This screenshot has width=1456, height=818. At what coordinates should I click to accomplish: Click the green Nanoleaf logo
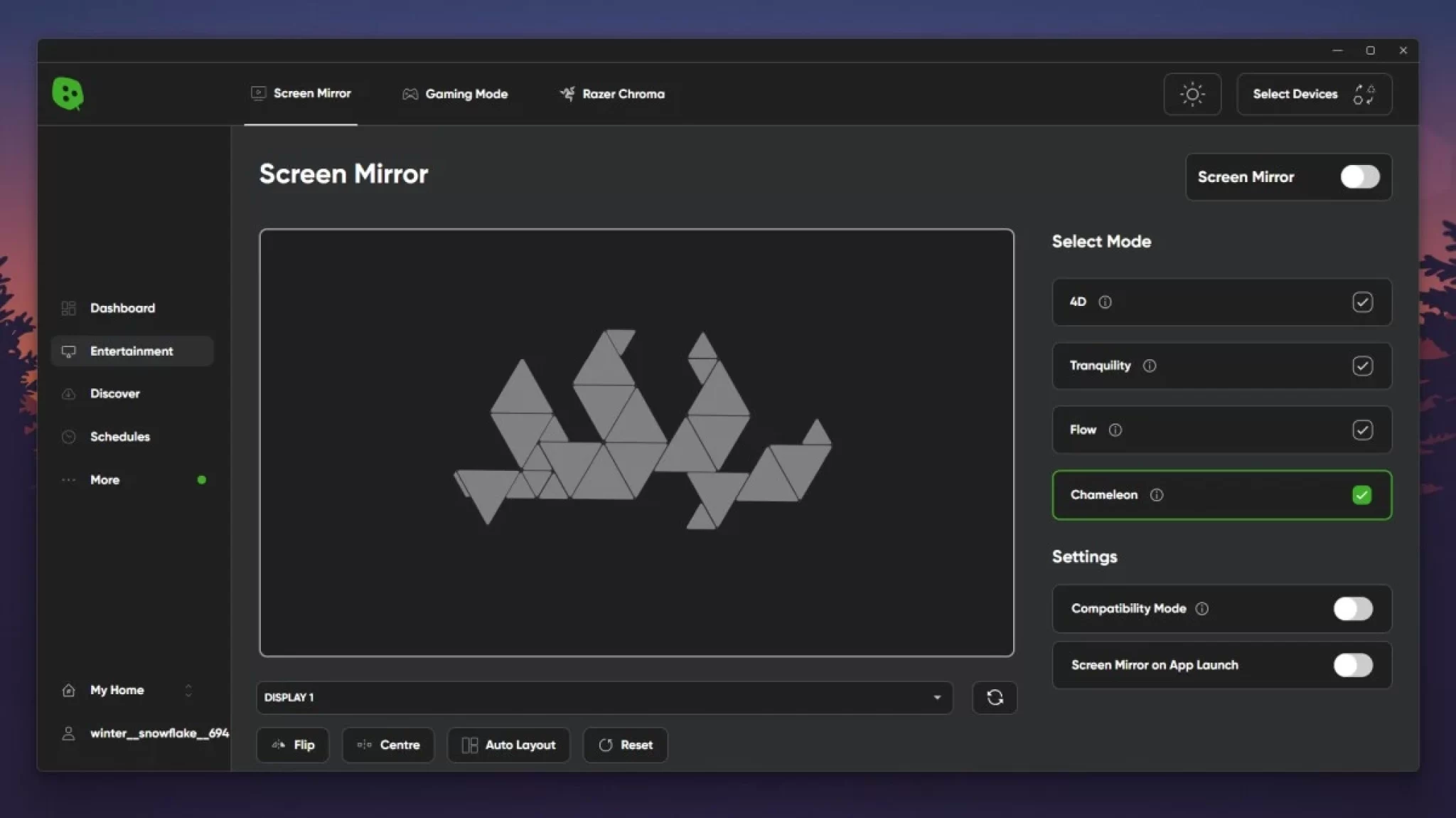(x=68, y=93)
